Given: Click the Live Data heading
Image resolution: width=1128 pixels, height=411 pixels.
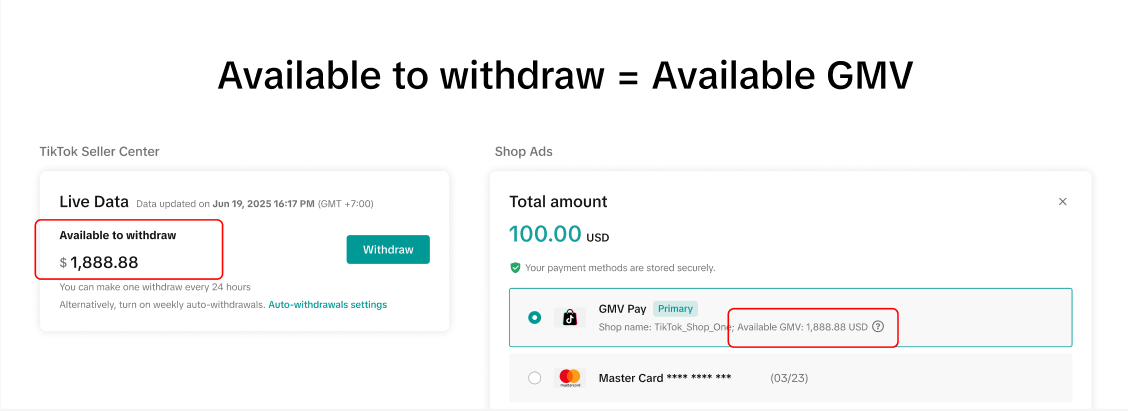Looking at the screenshot, I should coord(94,202).
